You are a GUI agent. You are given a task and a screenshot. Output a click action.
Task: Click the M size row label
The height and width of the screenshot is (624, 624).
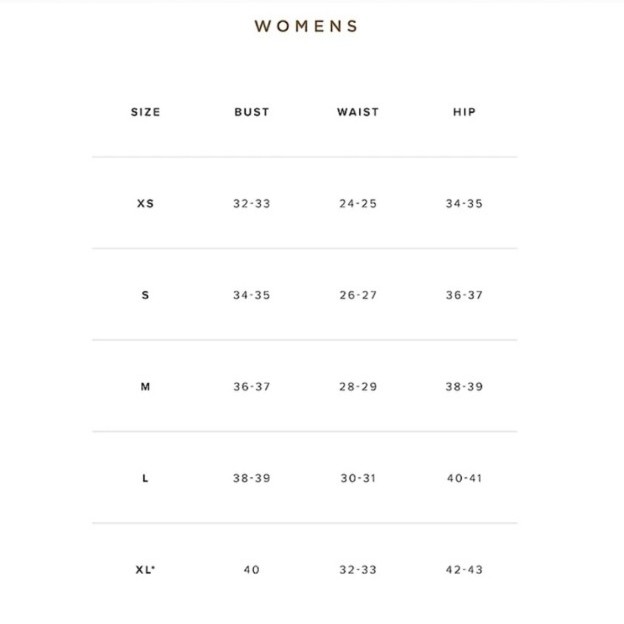click(145, 387)
